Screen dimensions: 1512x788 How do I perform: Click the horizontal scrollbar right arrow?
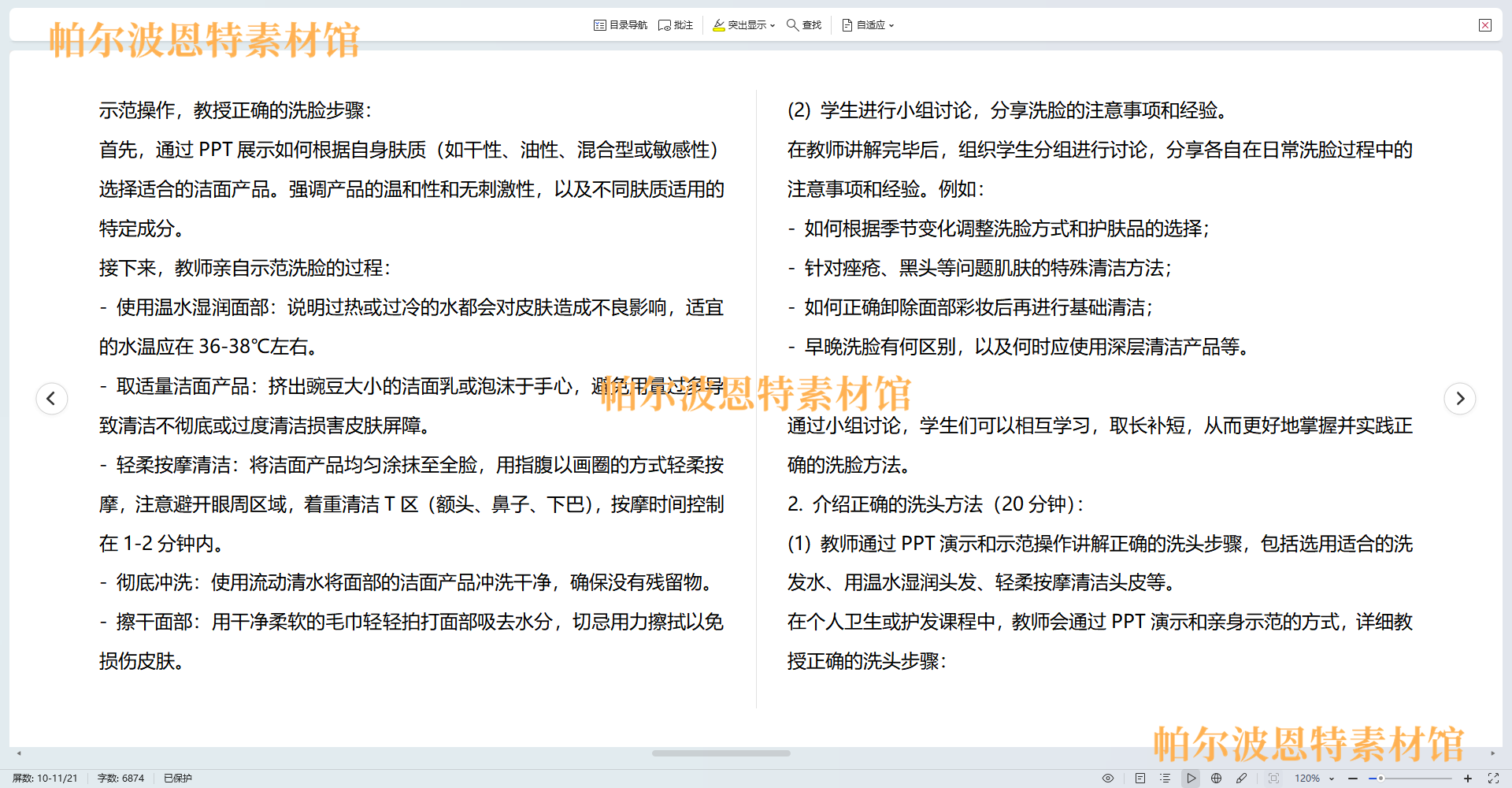(1492, 753)
